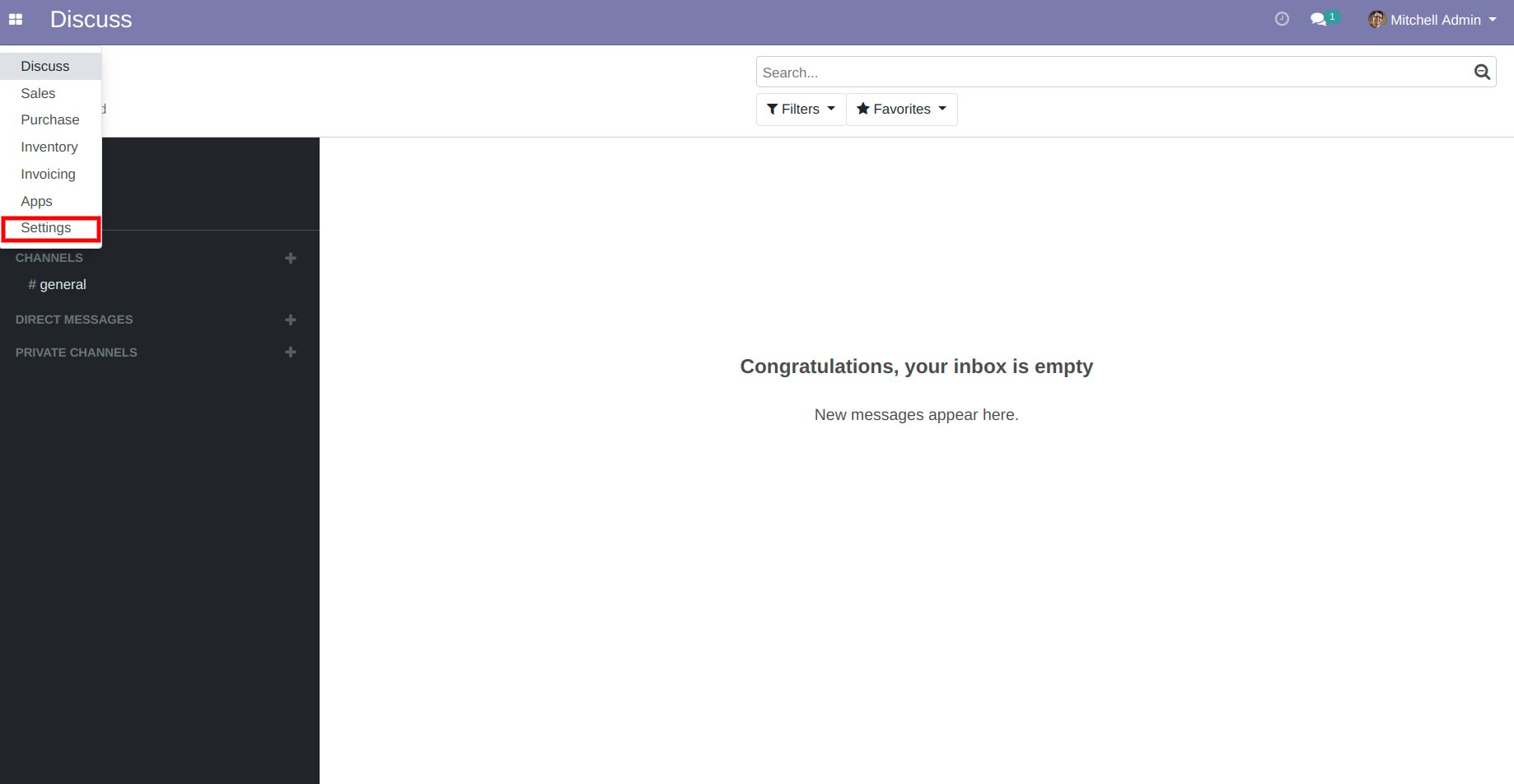Screen dimensions: 1514x784
Task: Select Sales from the apps menu
Action: [38, 94]
